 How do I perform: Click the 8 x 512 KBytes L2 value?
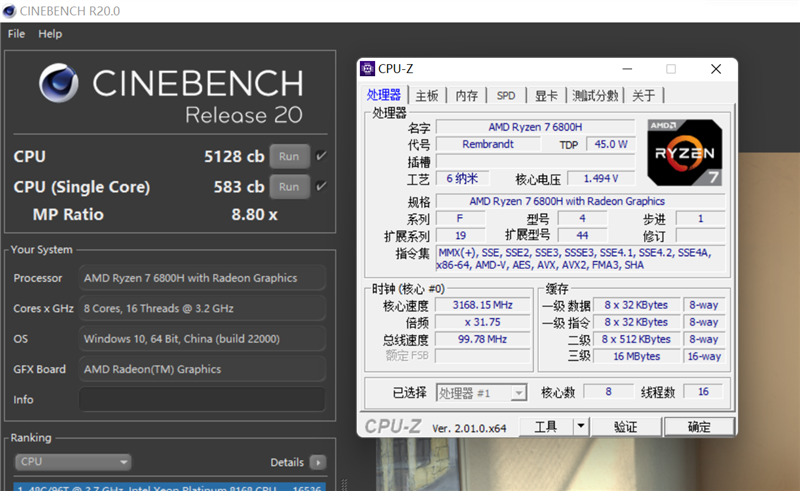pyautogui.click(x=636, y=339)
